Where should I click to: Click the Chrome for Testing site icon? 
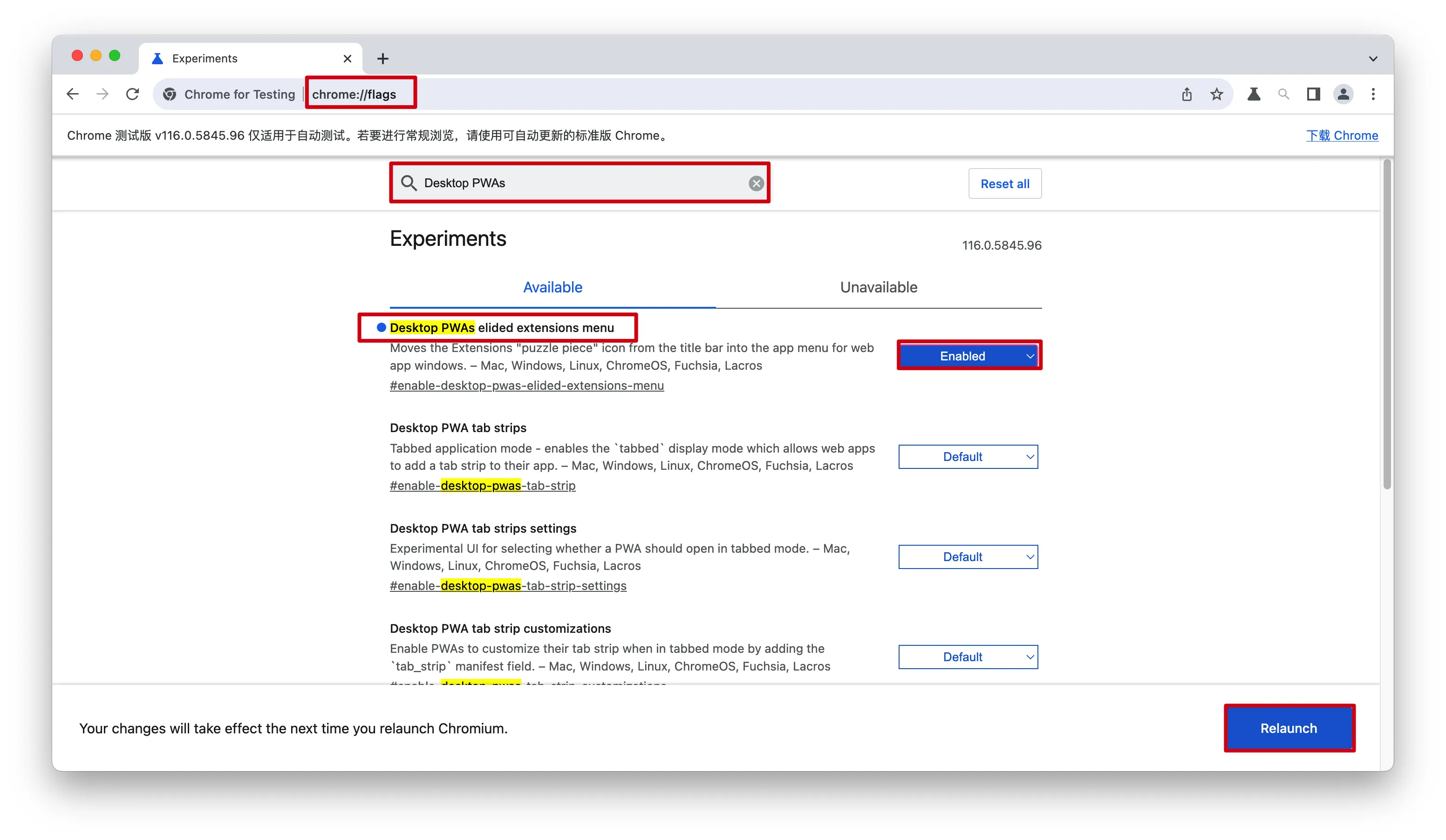(170, 94)
